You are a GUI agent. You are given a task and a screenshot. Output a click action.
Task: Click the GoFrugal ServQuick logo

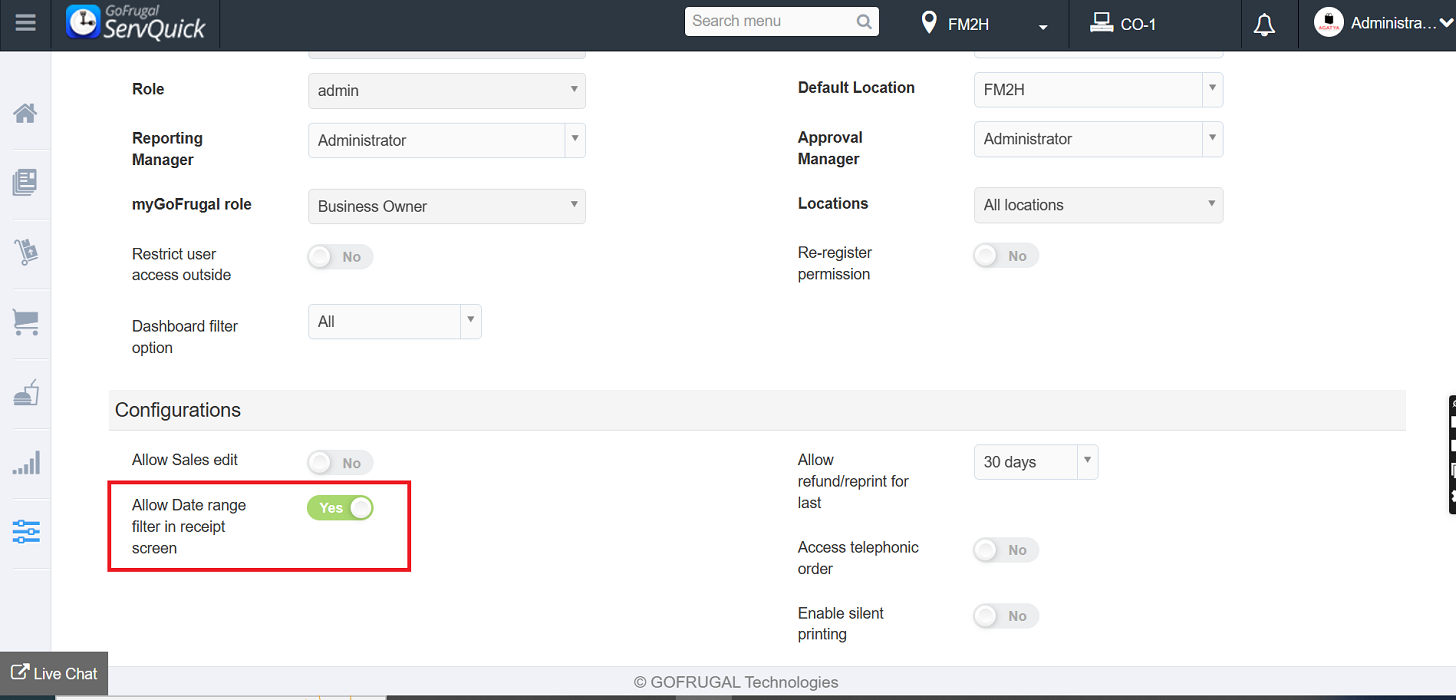[x=135, y=23]
